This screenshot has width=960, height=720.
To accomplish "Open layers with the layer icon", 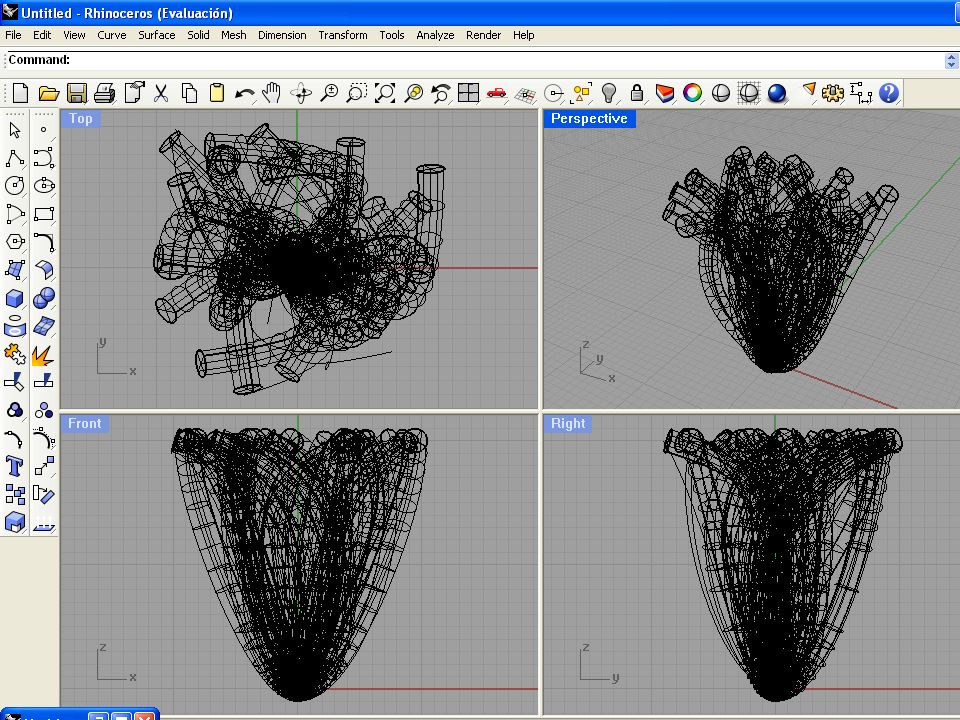I will [x=664, y=93].
